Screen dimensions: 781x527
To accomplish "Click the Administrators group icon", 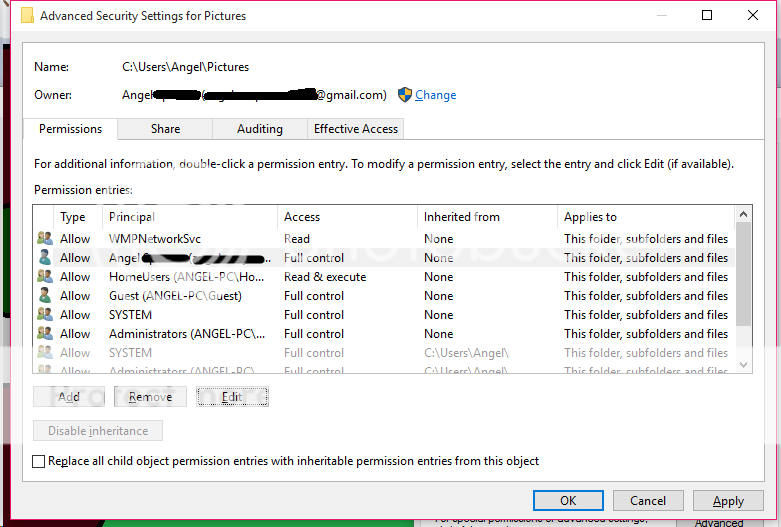I will (44, 334).
